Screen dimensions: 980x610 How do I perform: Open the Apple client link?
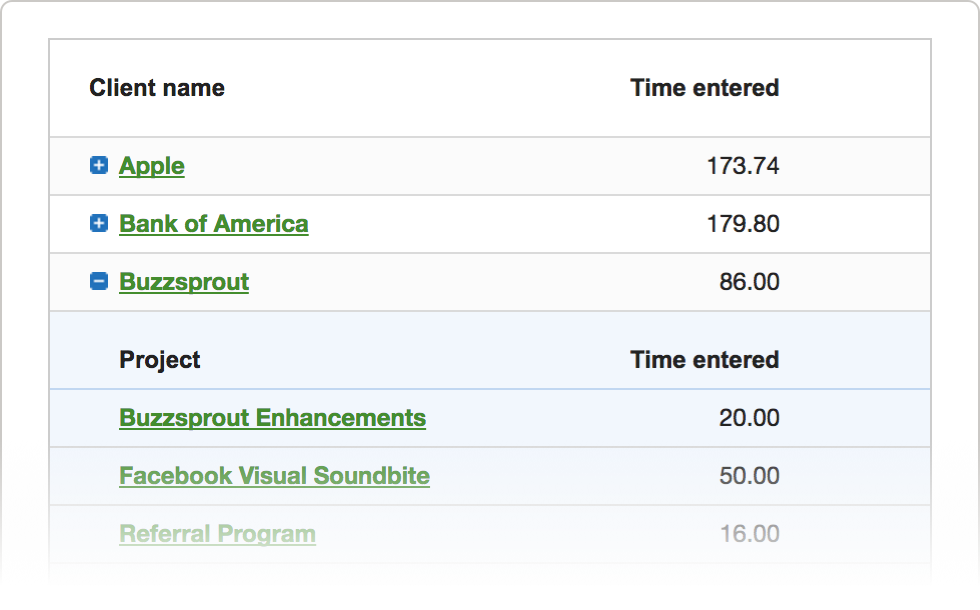click(x=151, y=166)
